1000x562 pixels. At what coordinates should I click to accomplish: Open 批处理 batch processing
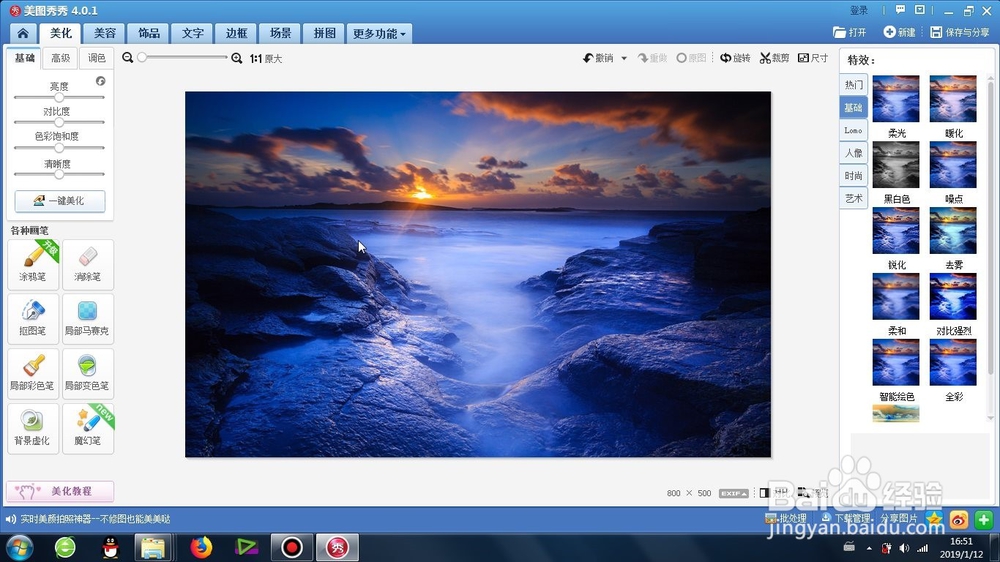pyautogui.click(x=786, y=519)
